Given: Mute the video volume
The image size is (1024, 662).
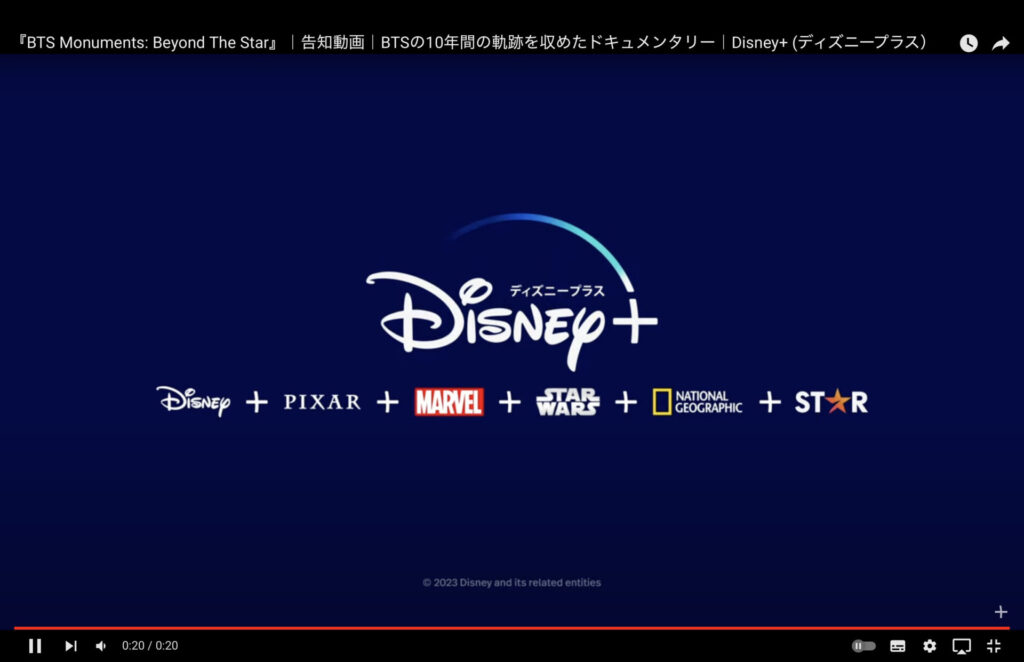Looking at the screenshot, I should point(101,646).
